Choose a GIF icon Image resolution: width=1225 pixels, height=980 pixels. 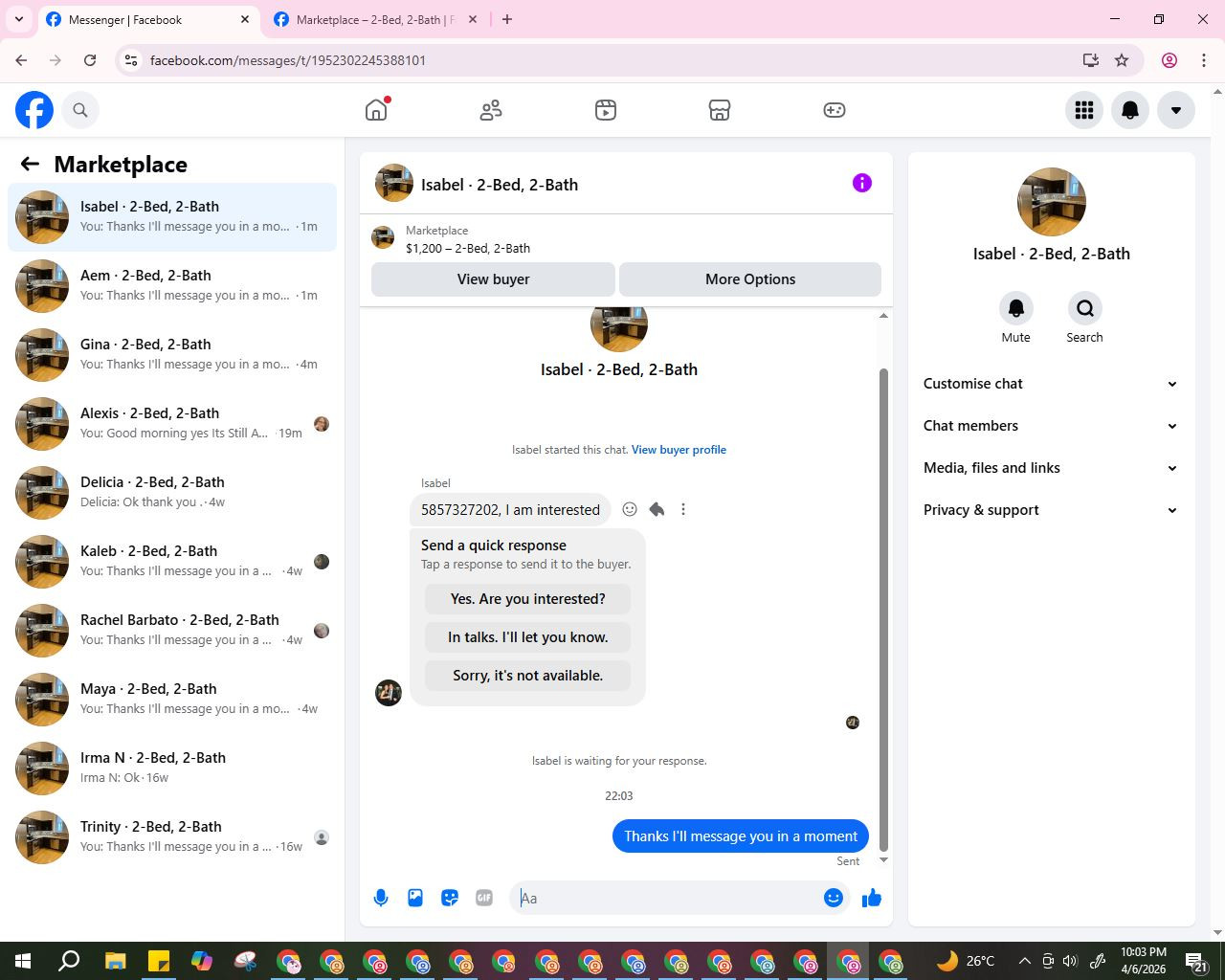tap(484, 898)
